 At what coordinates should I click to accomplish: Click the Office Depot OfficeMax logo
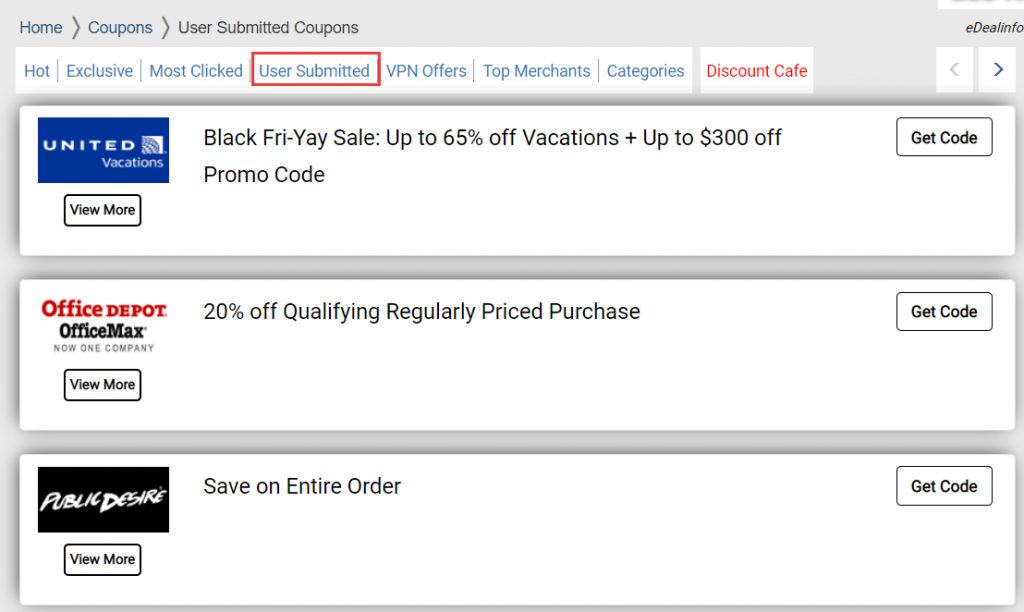tap(103, 325)
